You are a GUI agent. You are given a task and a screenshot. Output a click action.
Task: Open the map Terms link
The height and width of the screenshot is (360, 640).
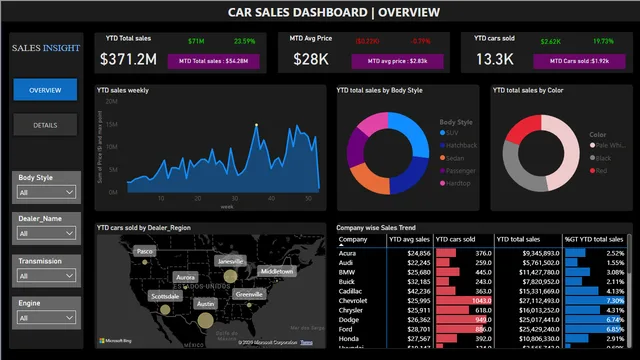pos(307,342)
